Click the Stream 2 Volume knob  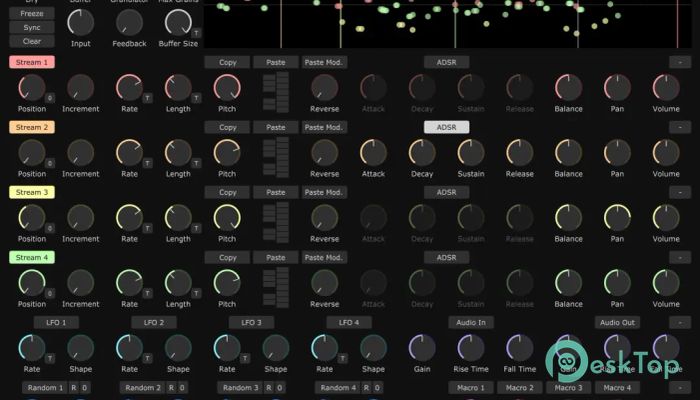pyautogui.click(x=665, y=153)
